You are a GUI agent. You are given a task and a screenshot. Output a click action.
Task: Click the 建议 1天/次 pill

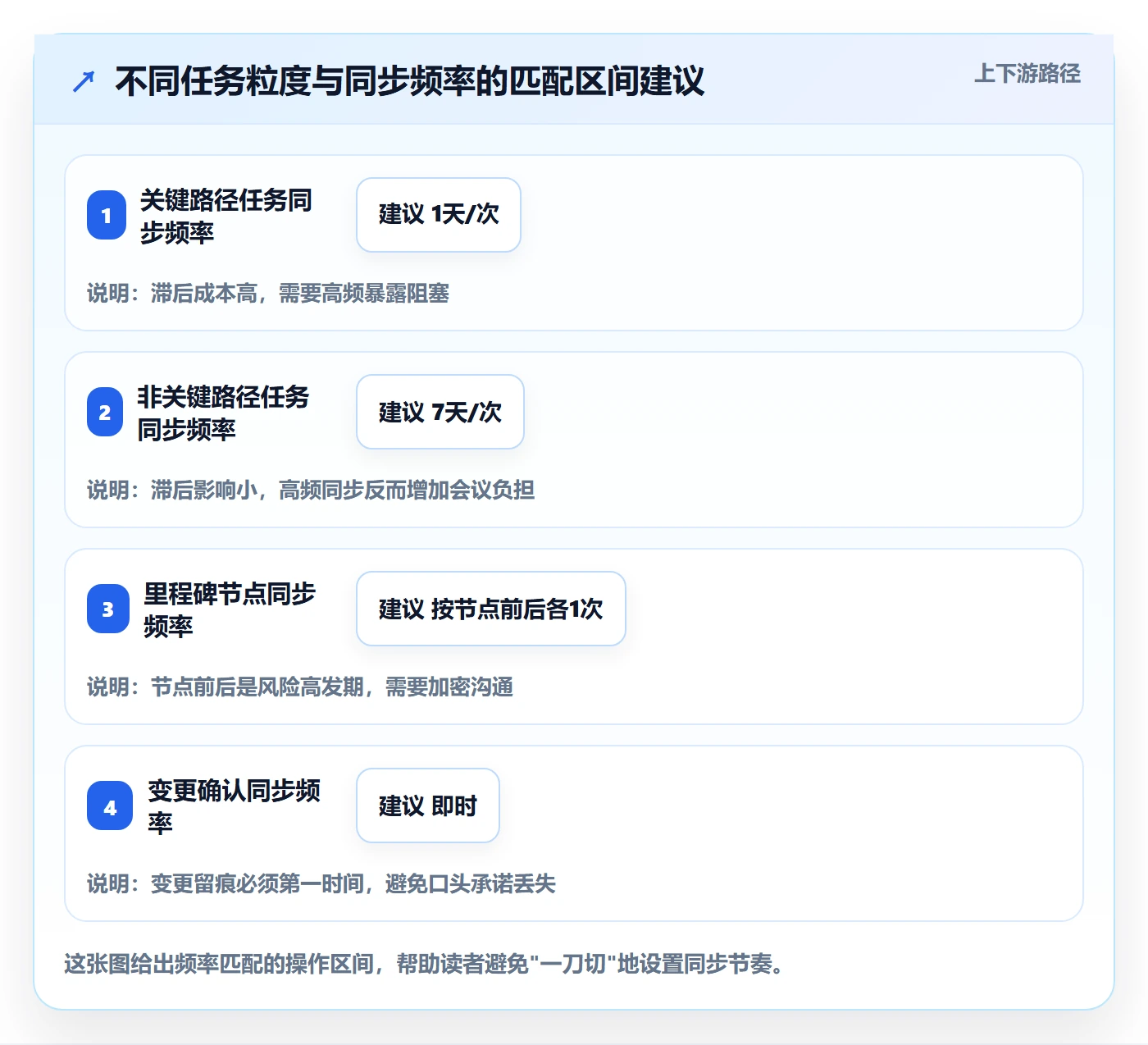pyautogui.click(x=439, y=215)
